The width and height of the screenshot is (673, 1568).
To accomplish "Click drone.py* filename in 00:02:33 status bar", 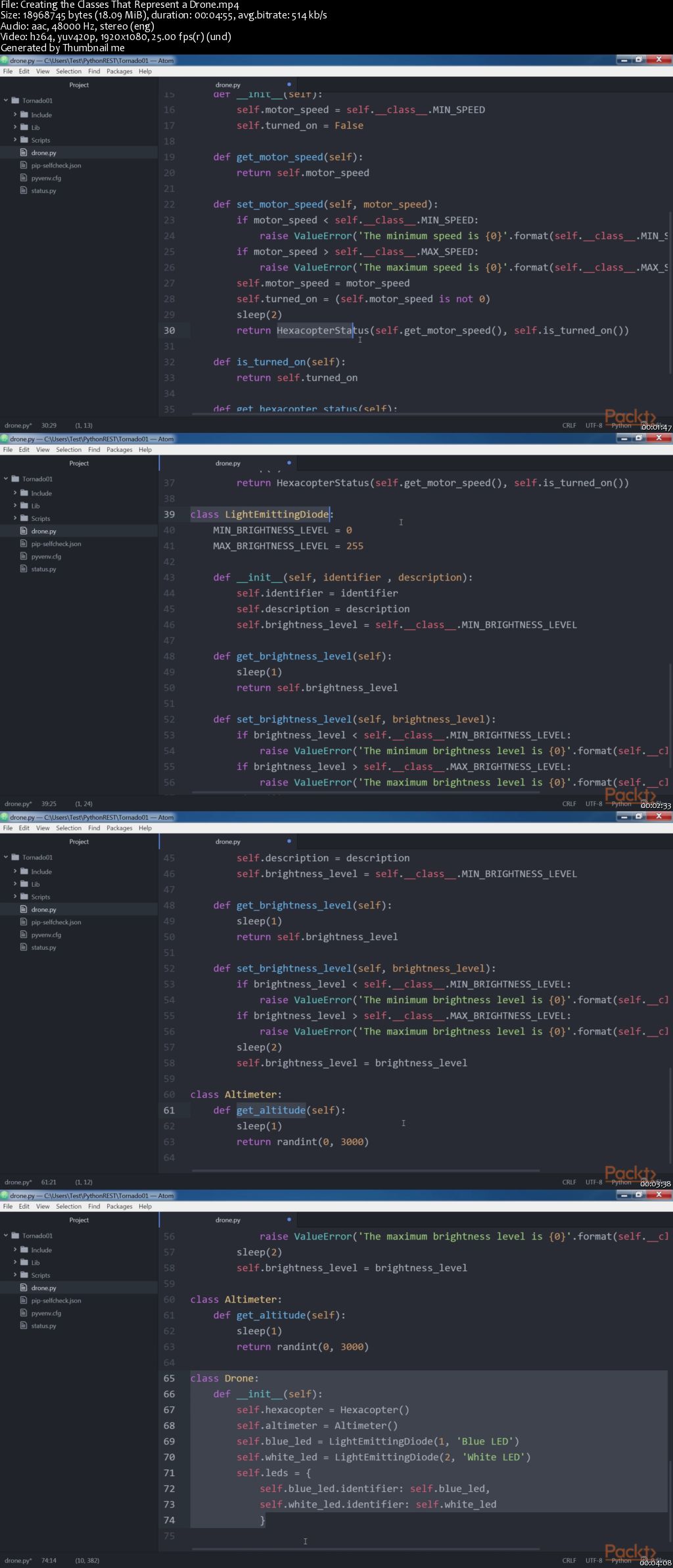I will coord(18,804).
